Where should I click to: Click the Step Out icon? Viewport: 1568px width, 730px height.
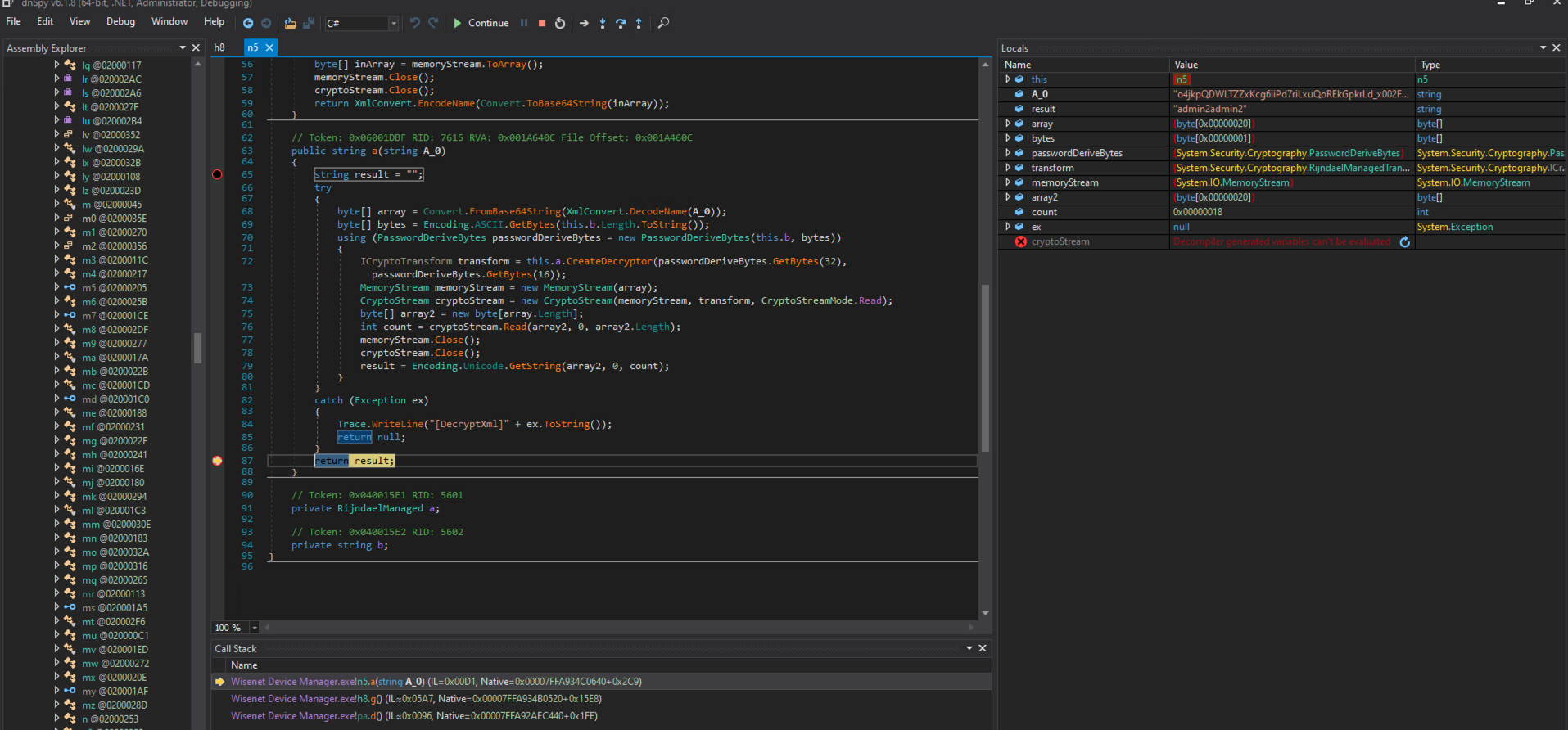click(x=639, y=24)
